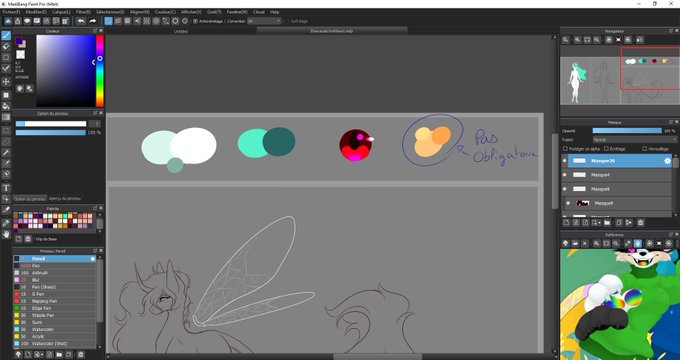This screenshot has width=680, height=360.
Task: Select the Hand pan tool
Action: point(6,234)
